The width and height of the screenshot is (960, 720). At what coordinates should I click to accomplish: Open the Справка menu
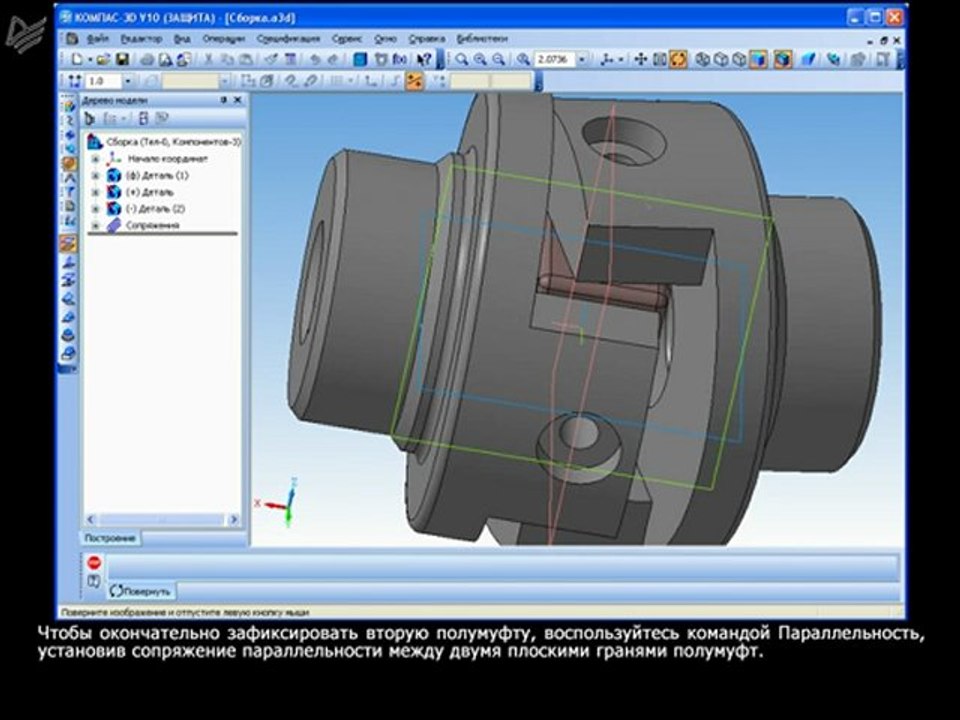click(426, 39)
